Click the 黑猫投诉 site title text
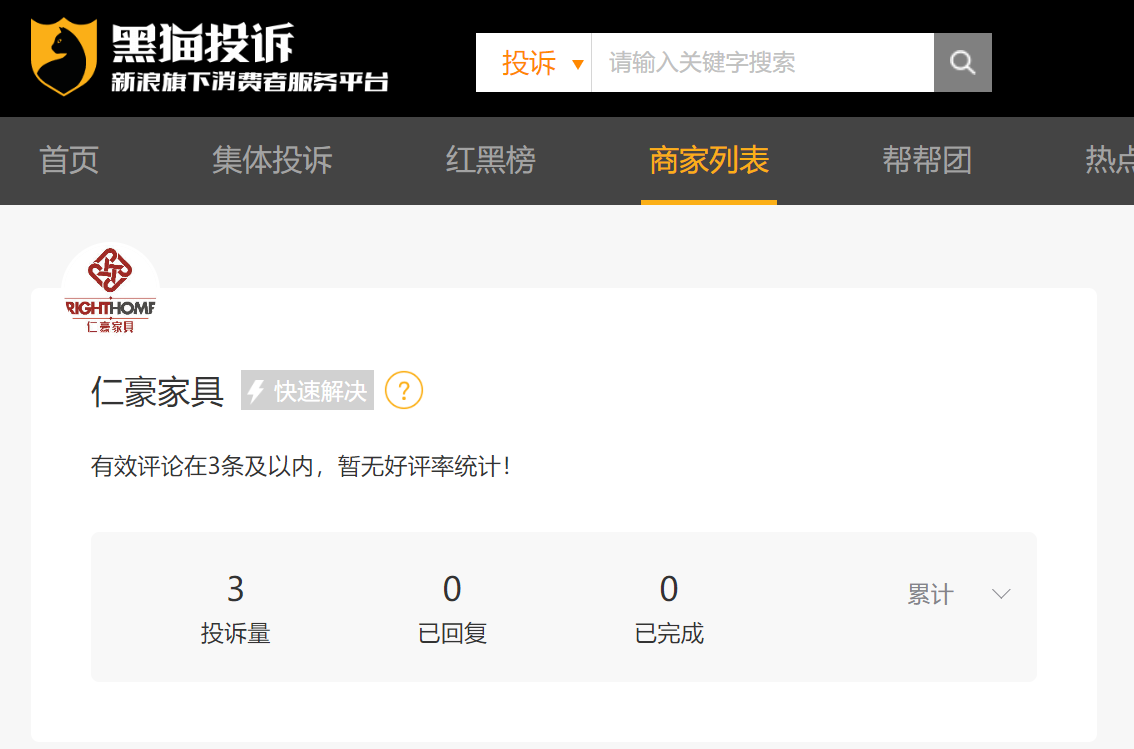 [202, 43]
